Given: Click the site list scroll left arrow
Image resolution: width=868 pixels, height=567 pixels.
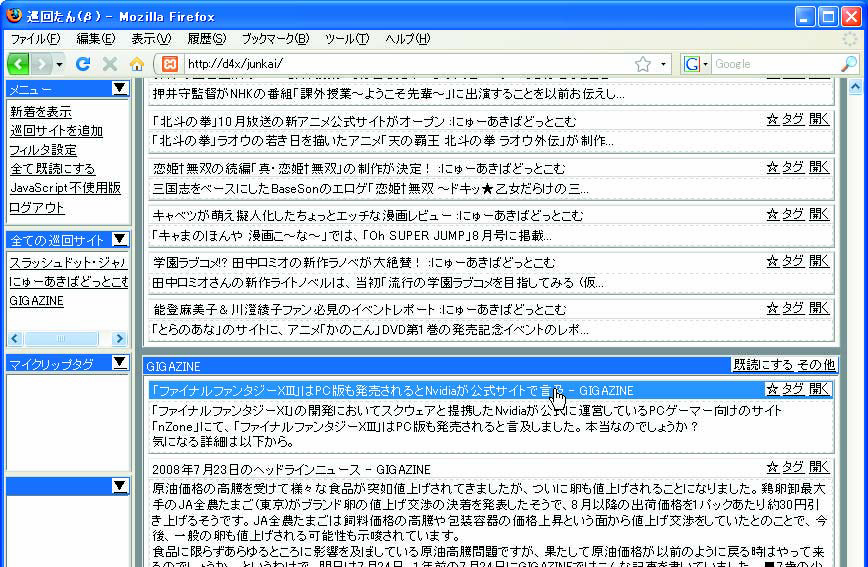Looking at the screenshot, I should [14, 338].
